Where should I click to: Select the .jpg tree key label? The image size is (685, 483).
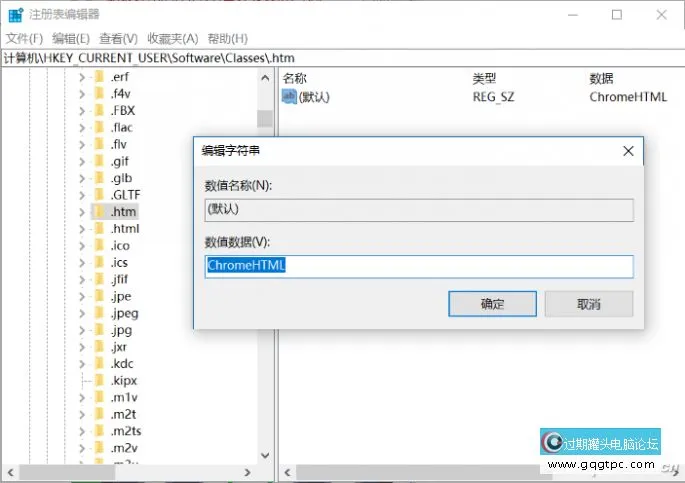coord(121,331)
